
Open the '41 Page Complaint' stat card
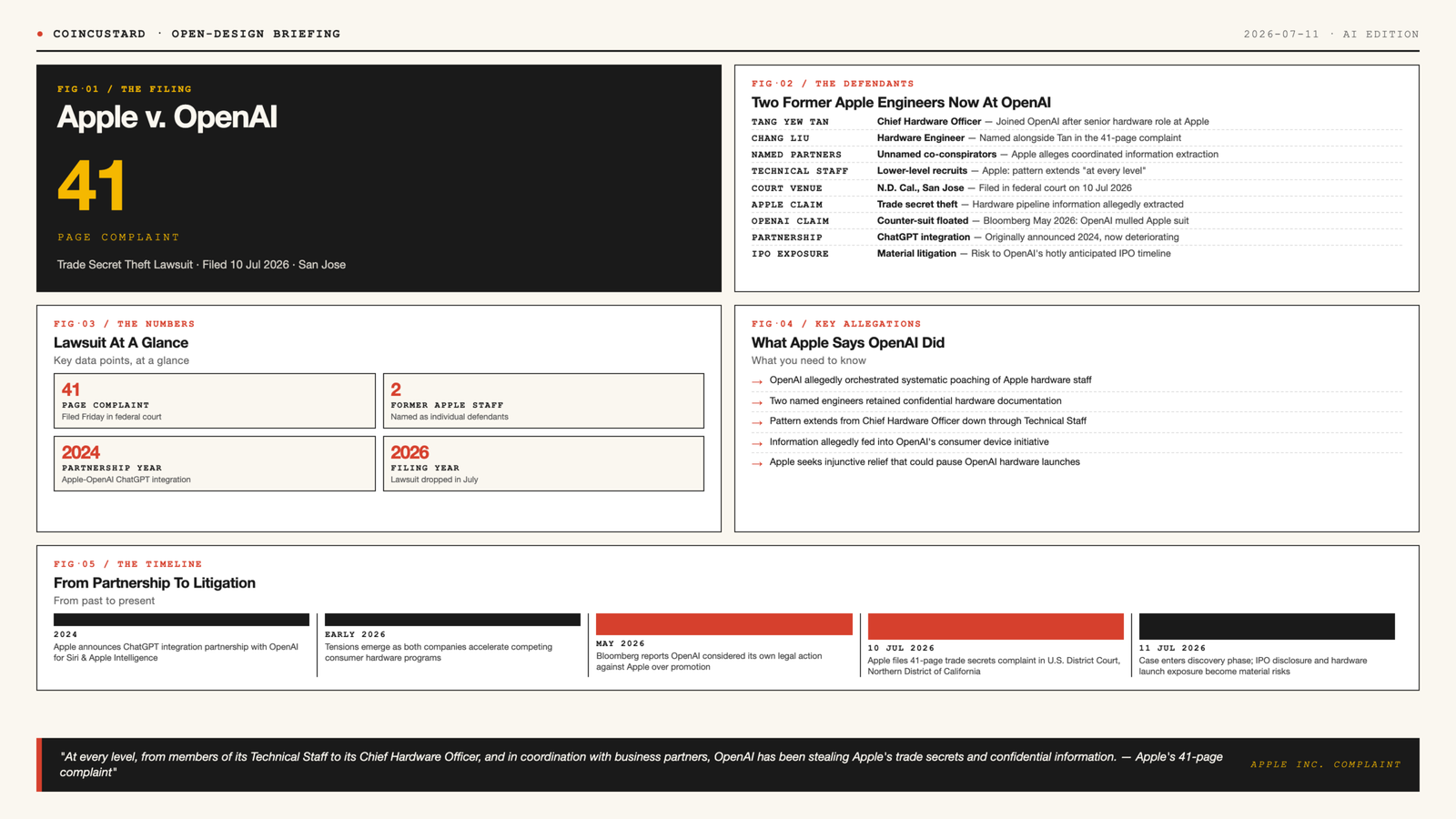tap(215, 400)
